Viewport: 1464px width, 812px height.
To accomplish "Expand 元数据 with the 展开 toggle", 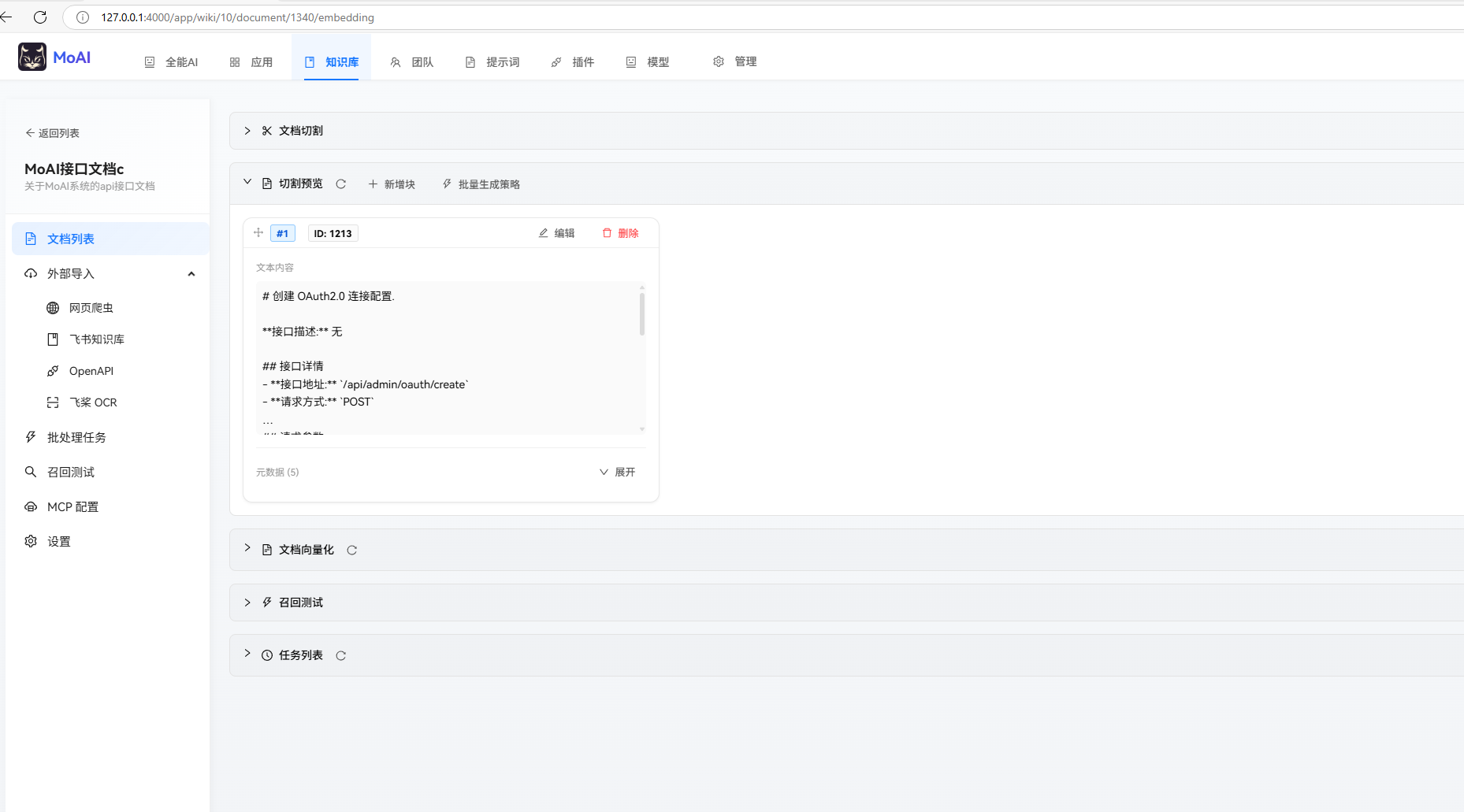I will pyautogui.click(x=618, y=473).
